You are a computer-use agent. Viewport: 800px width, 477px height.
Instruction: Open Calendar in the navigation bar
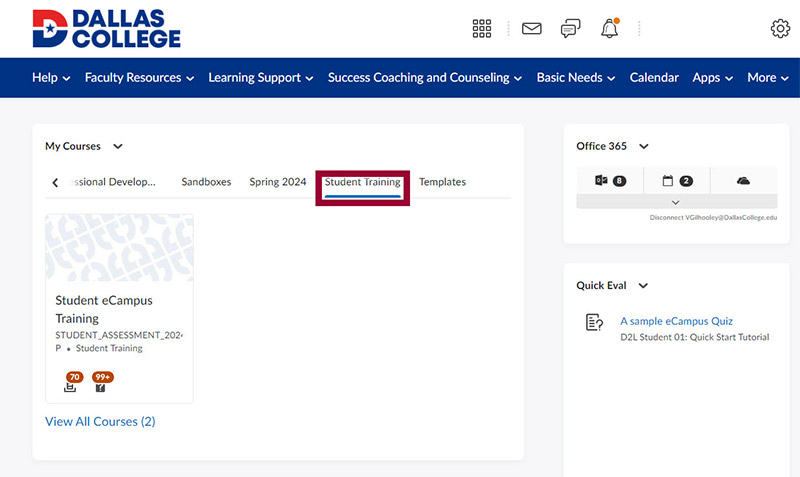[x=654, y=78]
